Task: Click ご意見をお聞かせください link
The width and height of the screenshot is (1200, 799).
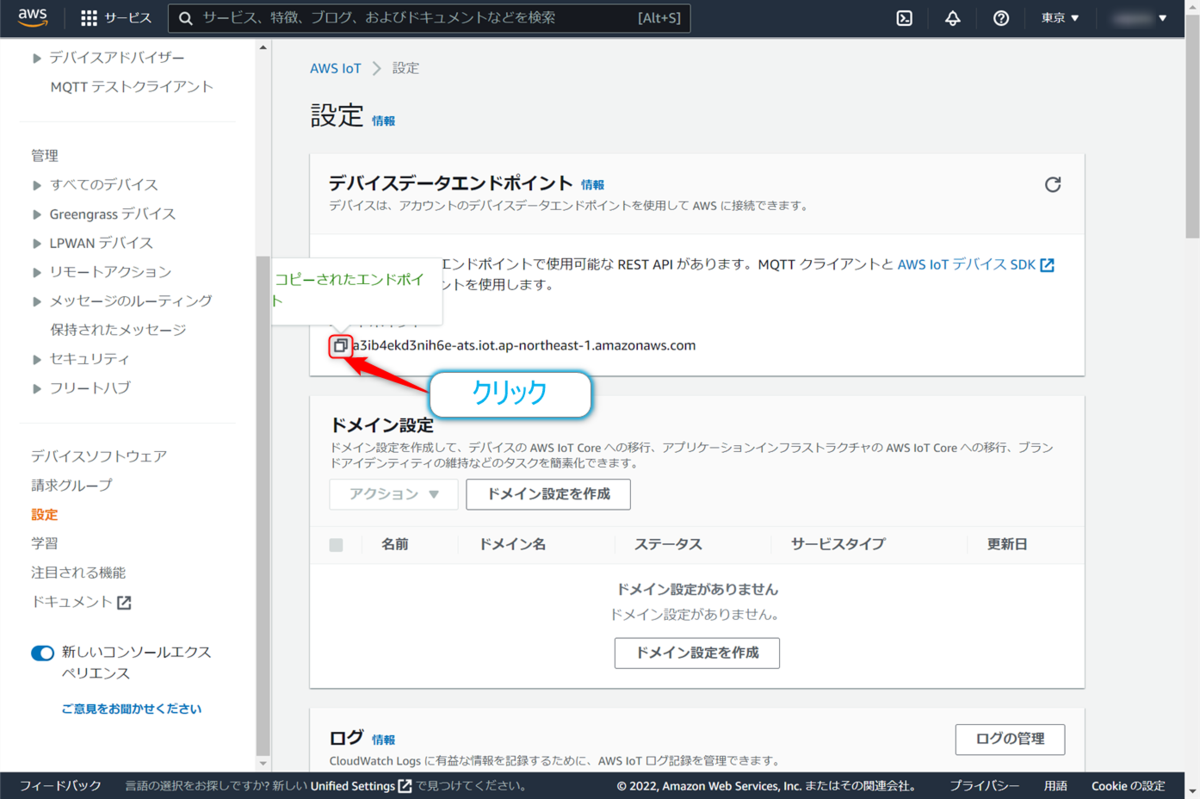Action: 131,709
